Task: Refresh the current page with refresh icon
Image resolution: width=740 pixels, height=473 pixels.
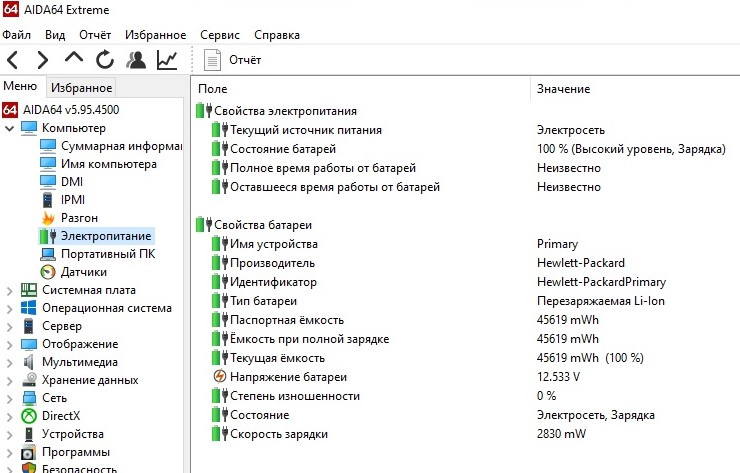Action: tap(105, 60)
